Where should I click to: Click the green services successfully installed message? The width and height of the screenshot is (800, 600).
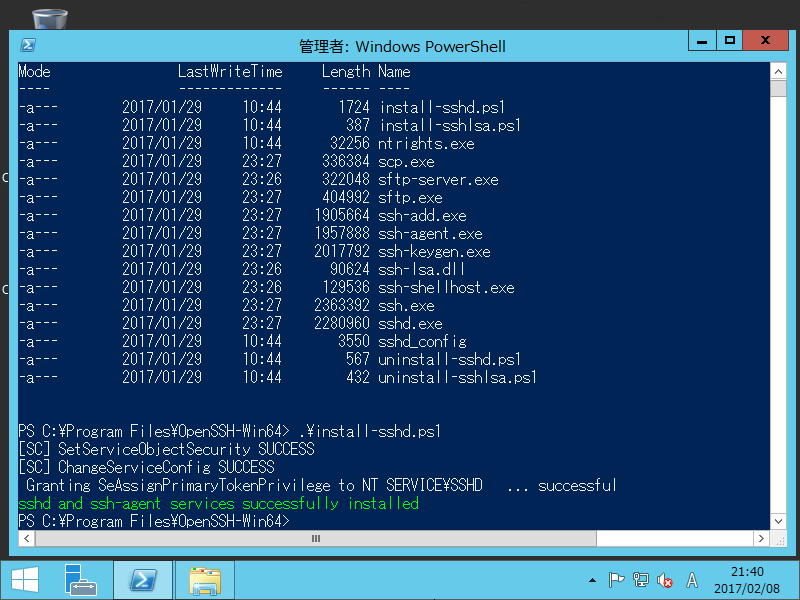[x=218, y=504]
